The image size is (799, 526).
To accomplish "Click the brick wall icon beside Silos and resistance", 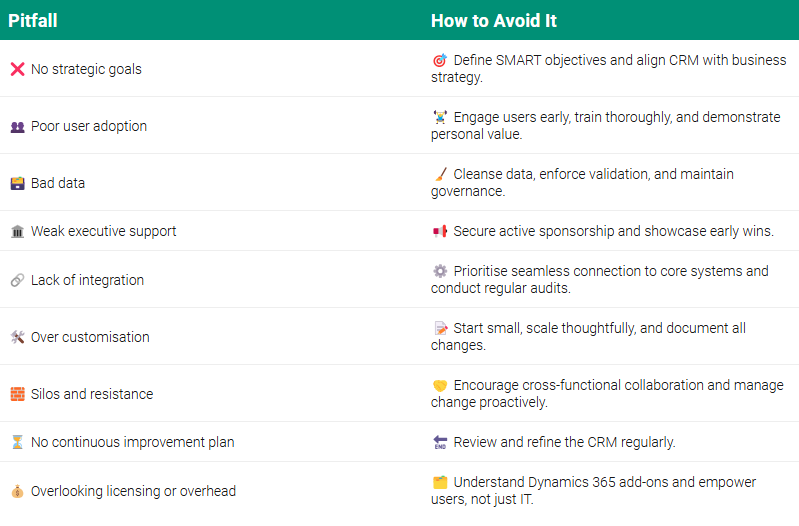I will pos(17,394).
